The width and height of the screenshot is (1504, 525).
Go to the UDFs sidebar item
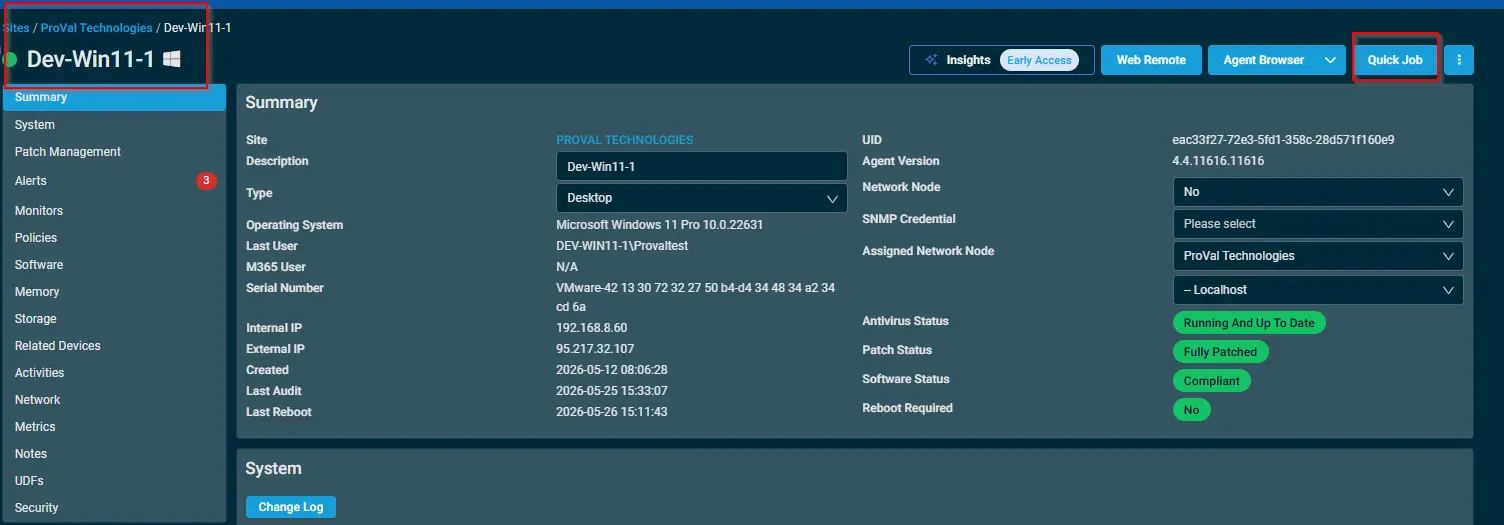pyautogui.click(x=29, y=481)
